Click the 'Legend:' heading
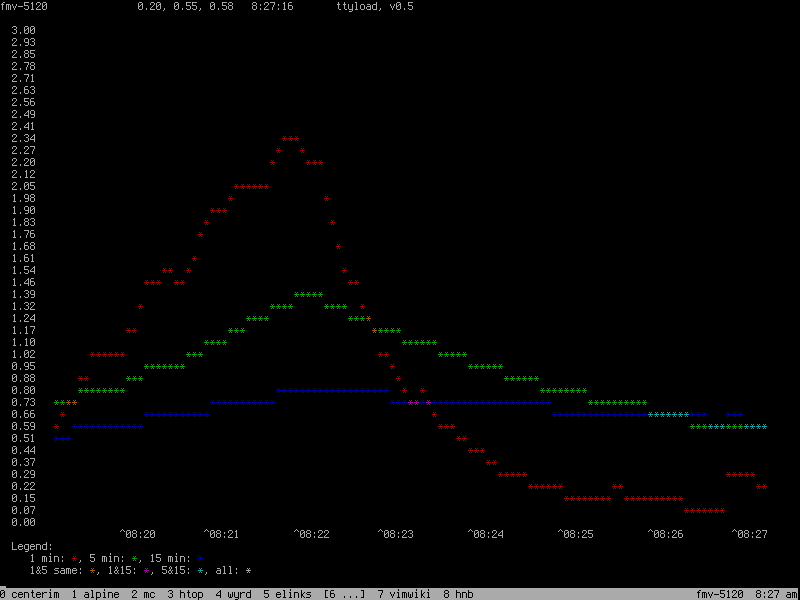The width and height of the screenshot is (800, 600). click(32, 546)
